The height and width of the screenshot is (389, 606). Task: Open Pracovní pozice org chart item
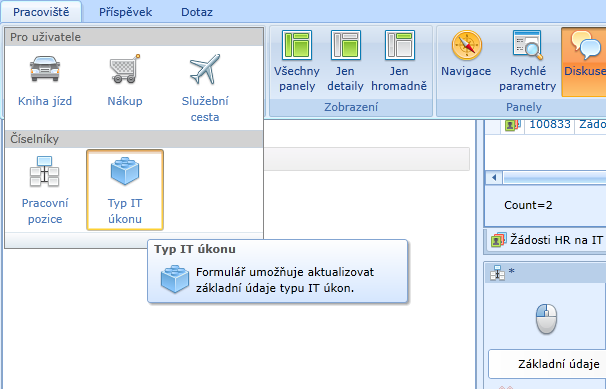tap(45, 190)
